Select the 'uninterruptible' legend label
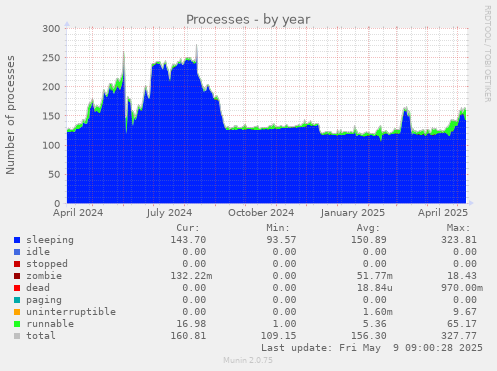This screenshot has height=371, width=497. [71, 312]
